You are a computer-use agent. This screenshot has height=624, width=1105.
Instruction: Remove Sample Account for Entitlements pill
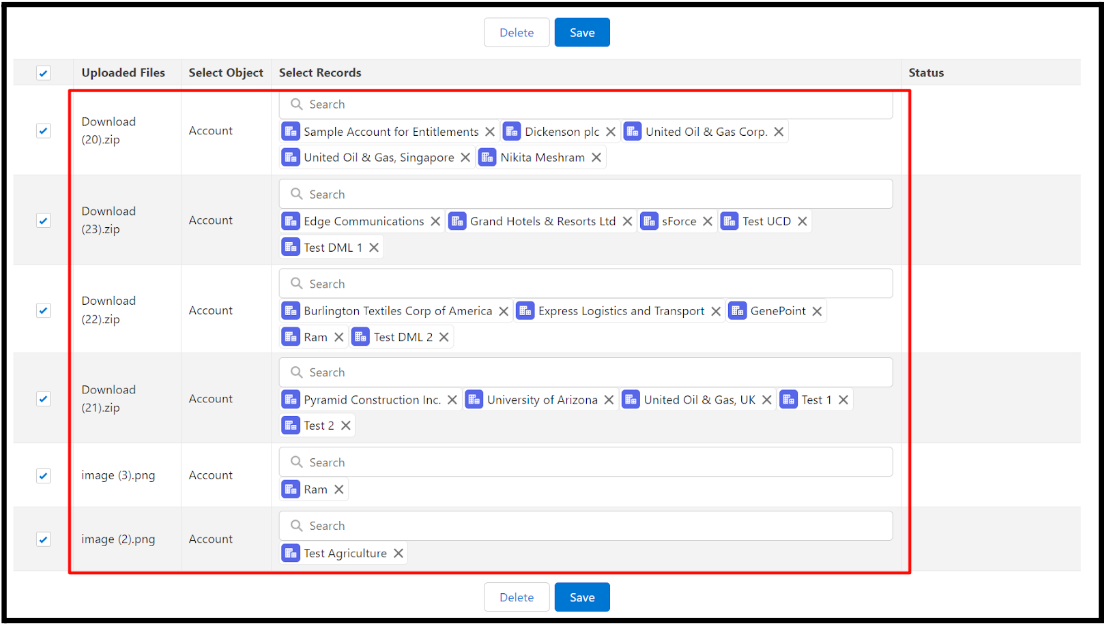click(490, 132)
